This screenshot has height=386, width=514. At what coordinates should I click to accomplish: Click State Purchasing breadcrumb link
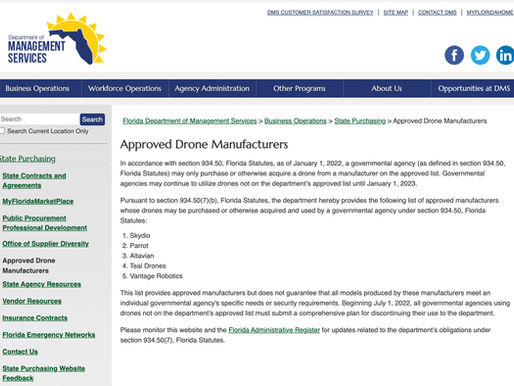pyautogui.click(x=360, y=121)
